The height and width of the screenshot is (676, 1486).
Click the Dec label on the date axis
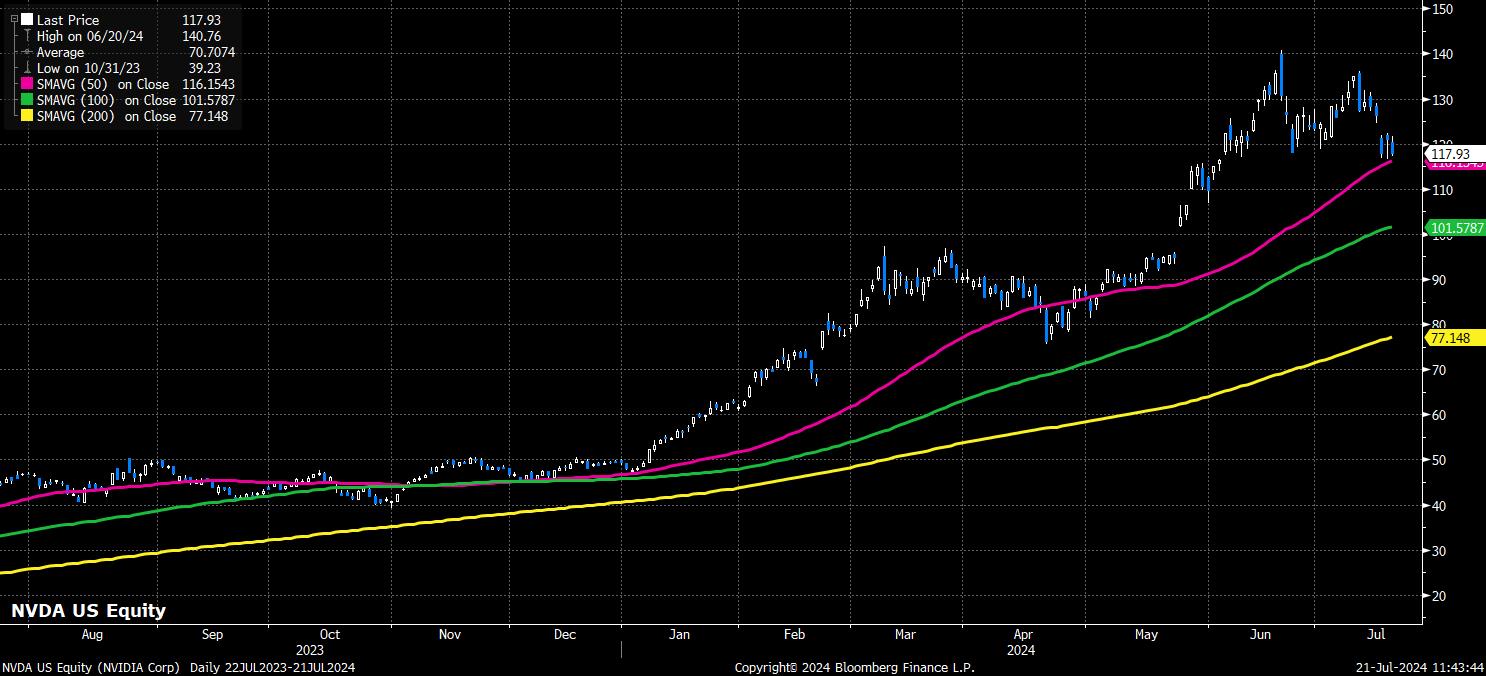click(565, 634)
